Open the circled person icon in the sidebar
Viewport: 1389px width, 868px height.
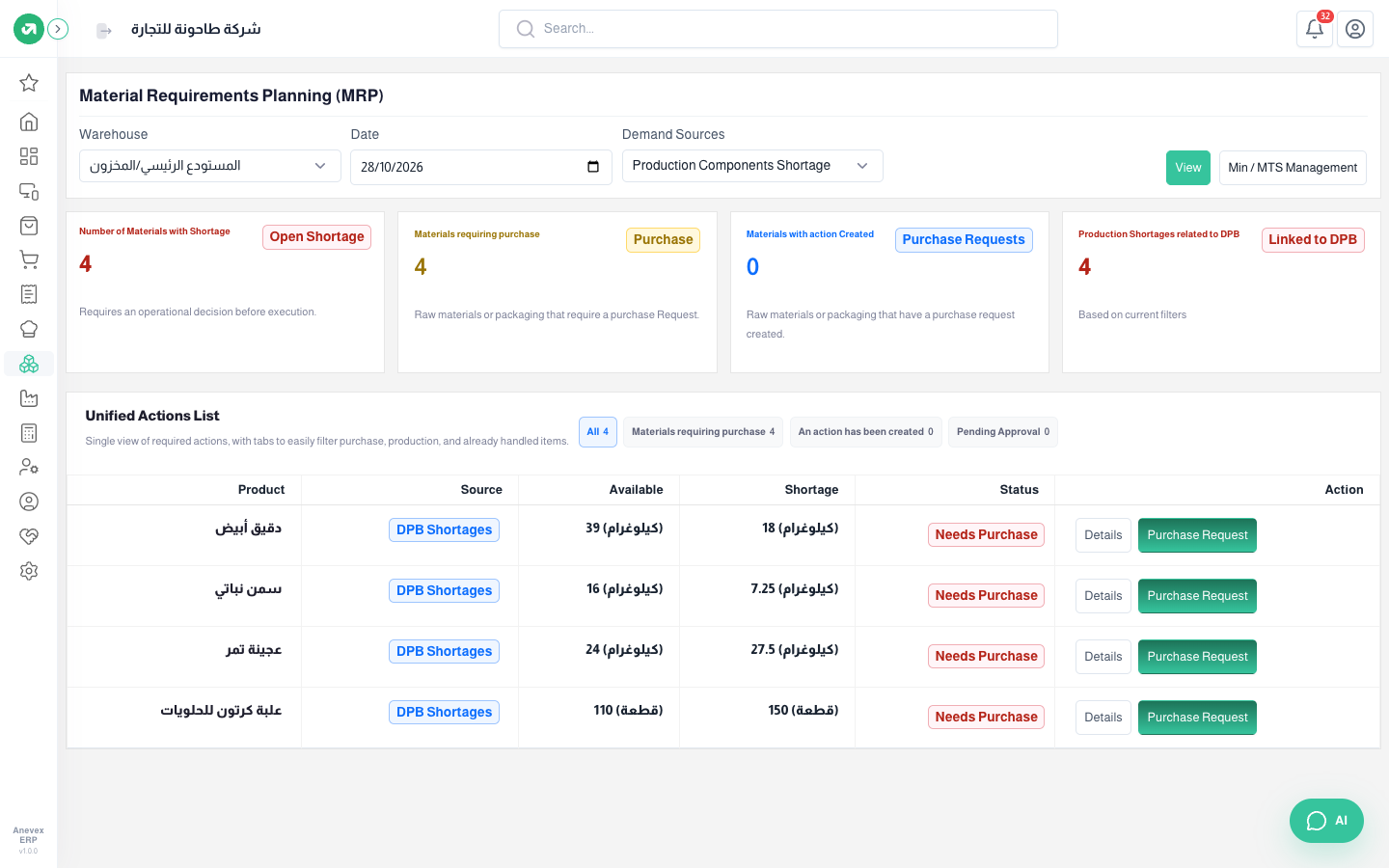tap(29, 502)
